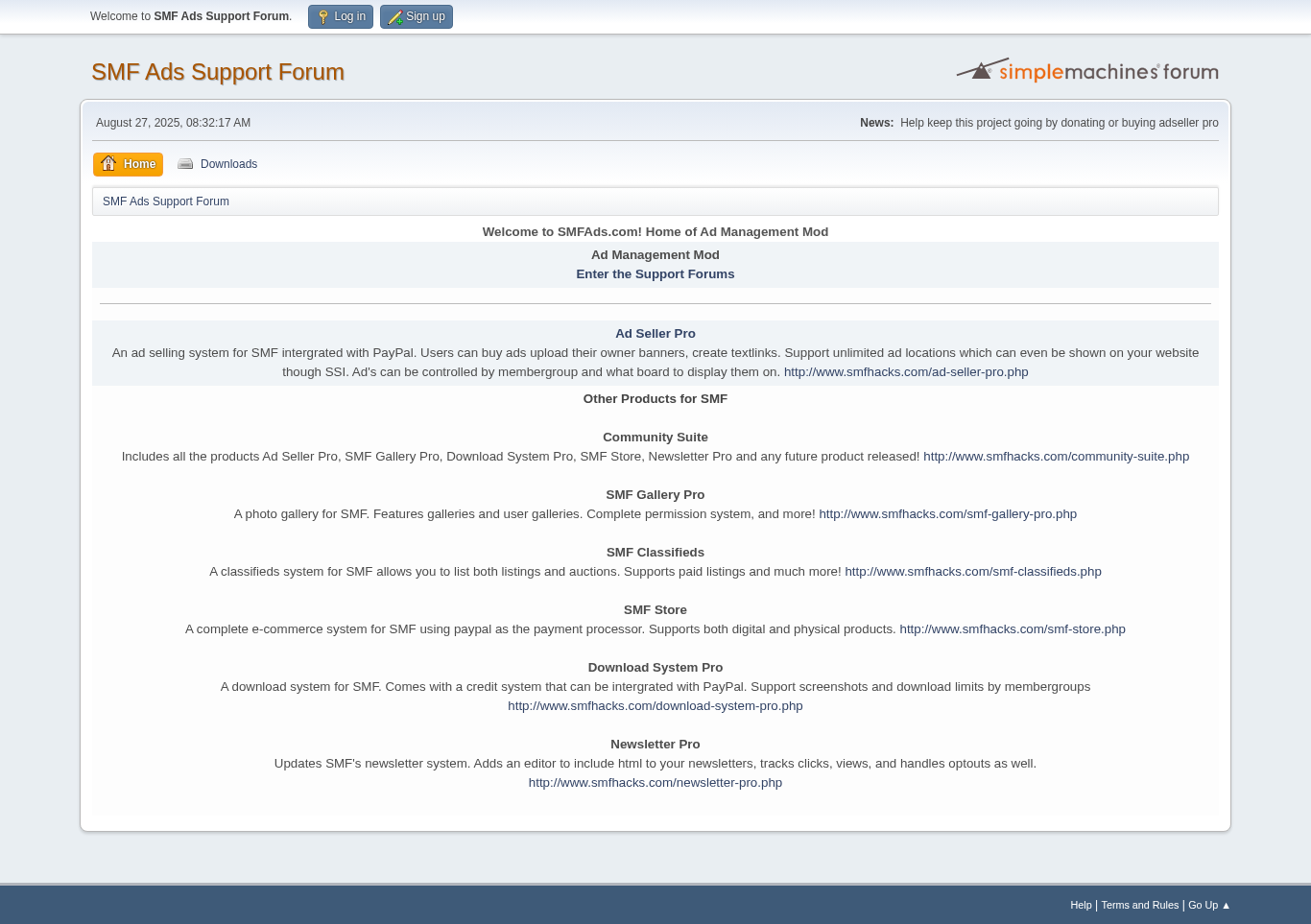1311x924 pixels.
Task: Click the drive icon beside Downloads
Action: click(x=185, y=164)
